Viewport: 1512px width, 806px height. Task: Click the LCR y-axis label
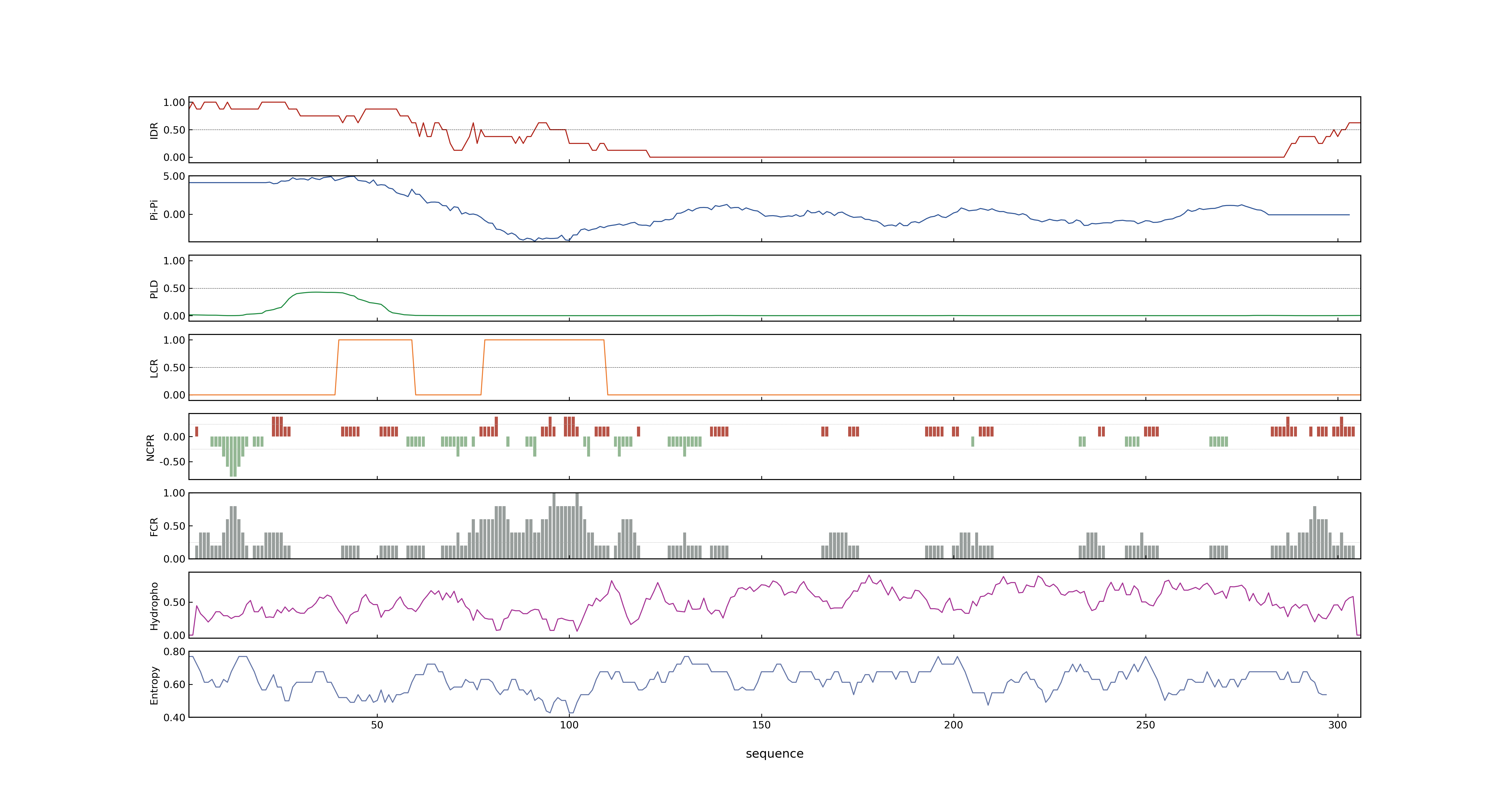coord(154,368)
